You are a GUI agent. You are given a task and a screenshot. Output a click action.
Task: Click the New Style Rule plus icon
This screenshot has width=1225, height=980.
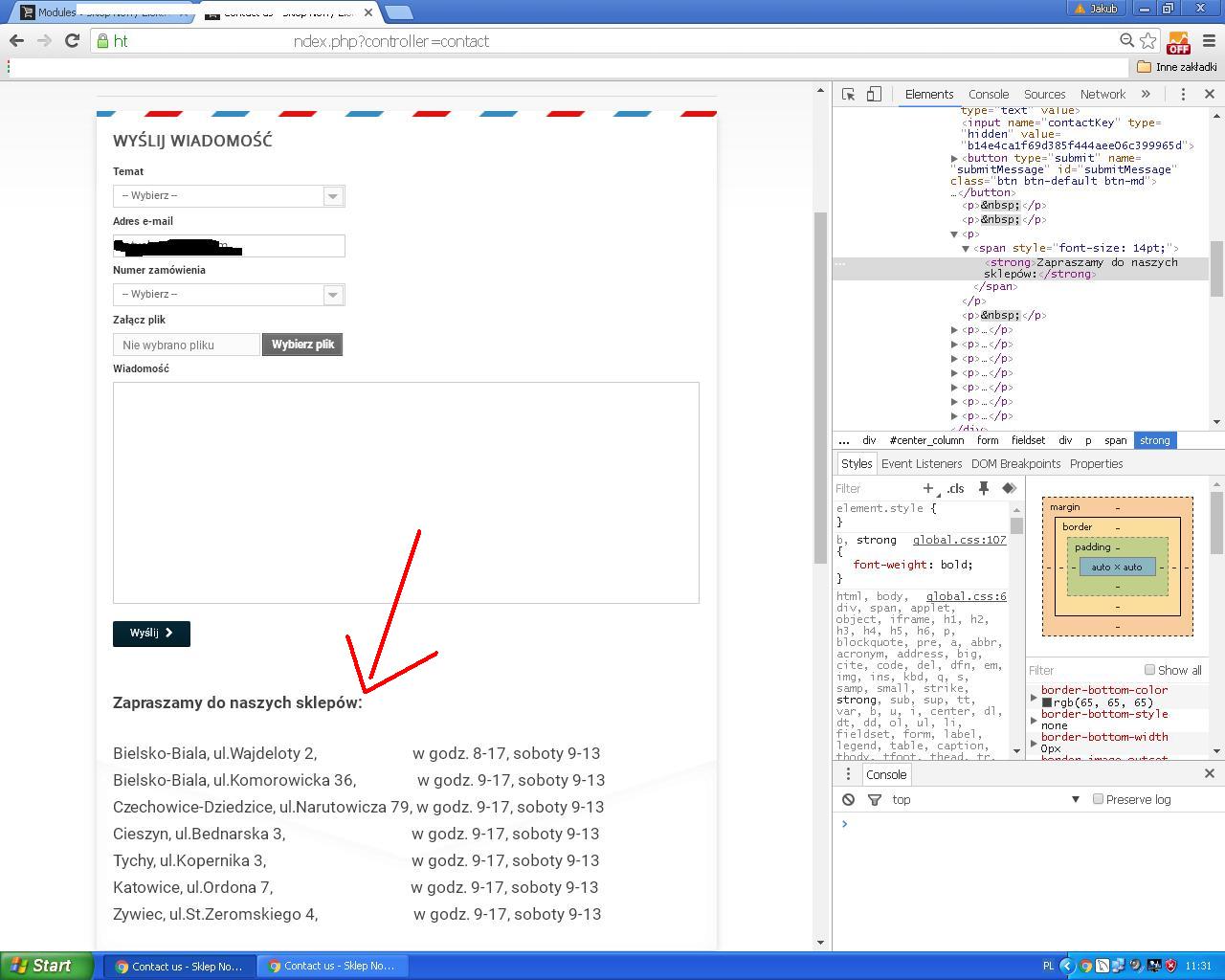pyautogui.click(x=928, y=488)
